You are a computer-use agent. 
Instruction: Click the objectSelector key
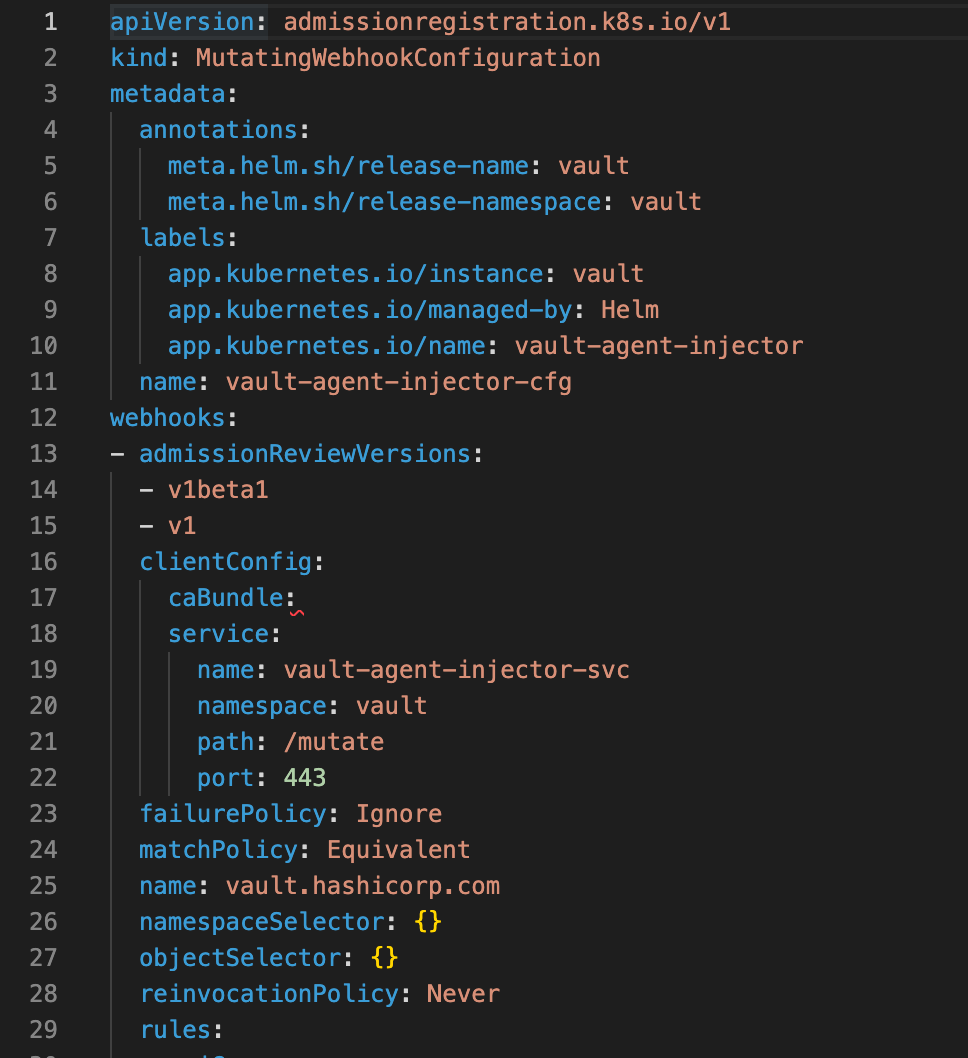(240, 957)
